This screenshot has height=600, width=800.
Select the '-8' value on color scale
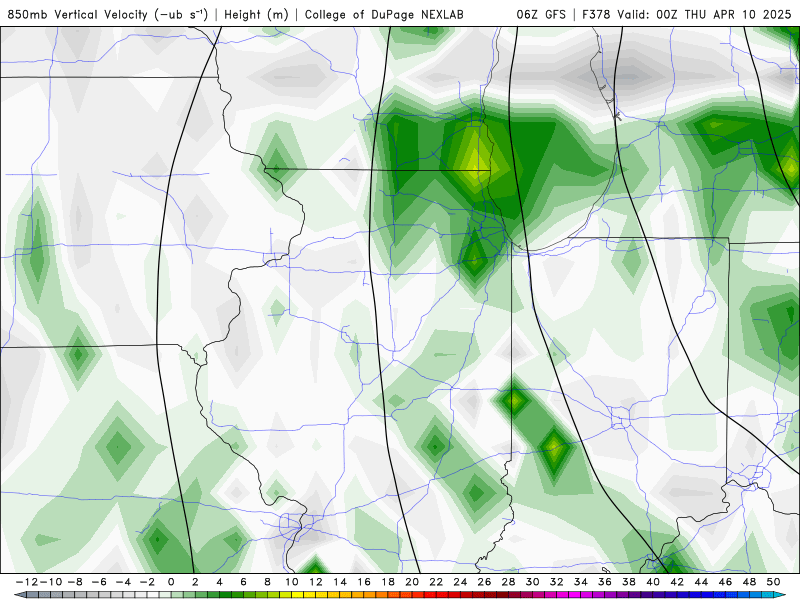tap(76, 582)
